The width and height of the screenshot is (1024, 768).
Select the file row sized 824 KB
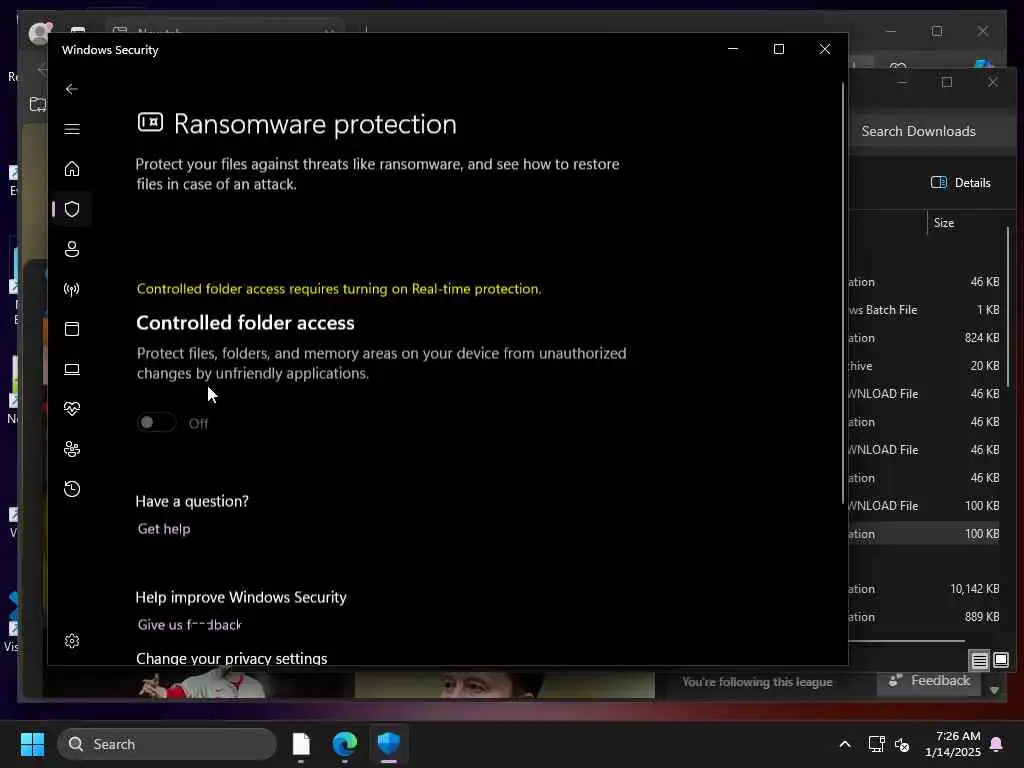point(924,338)
